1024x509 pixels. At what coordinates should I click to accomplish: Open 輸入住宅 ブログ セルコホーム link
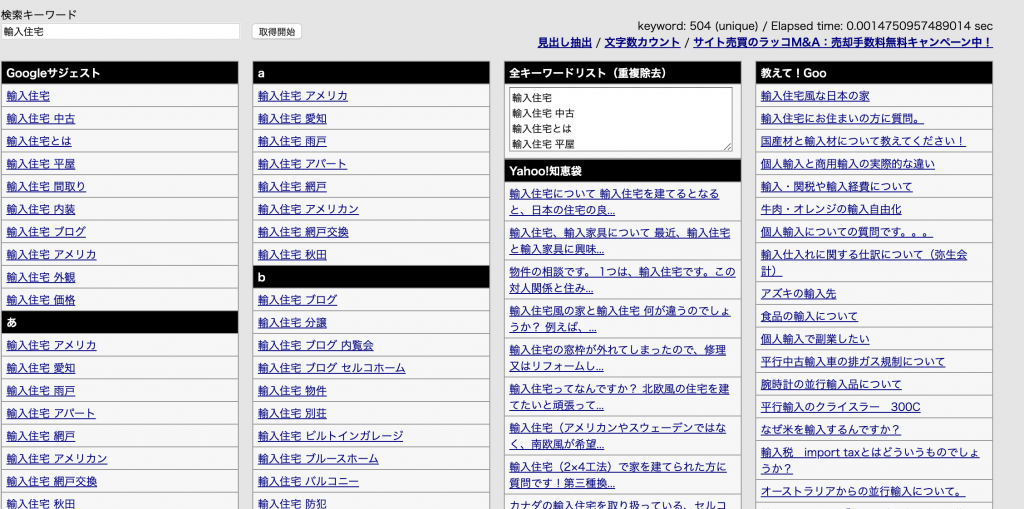point(332,368)
